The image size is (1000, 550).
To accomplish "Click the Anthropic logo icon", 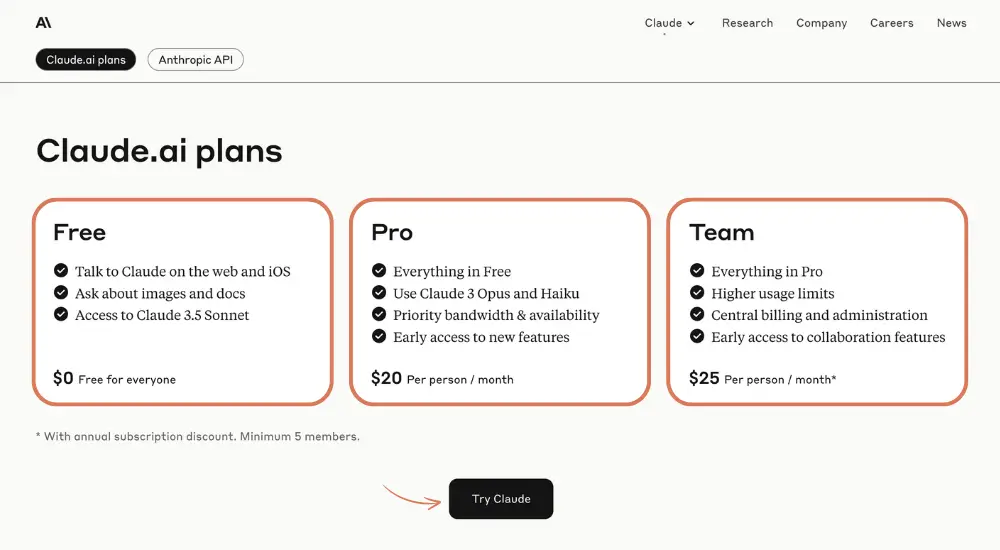I will pyautogui.click(x=43, y=23).
